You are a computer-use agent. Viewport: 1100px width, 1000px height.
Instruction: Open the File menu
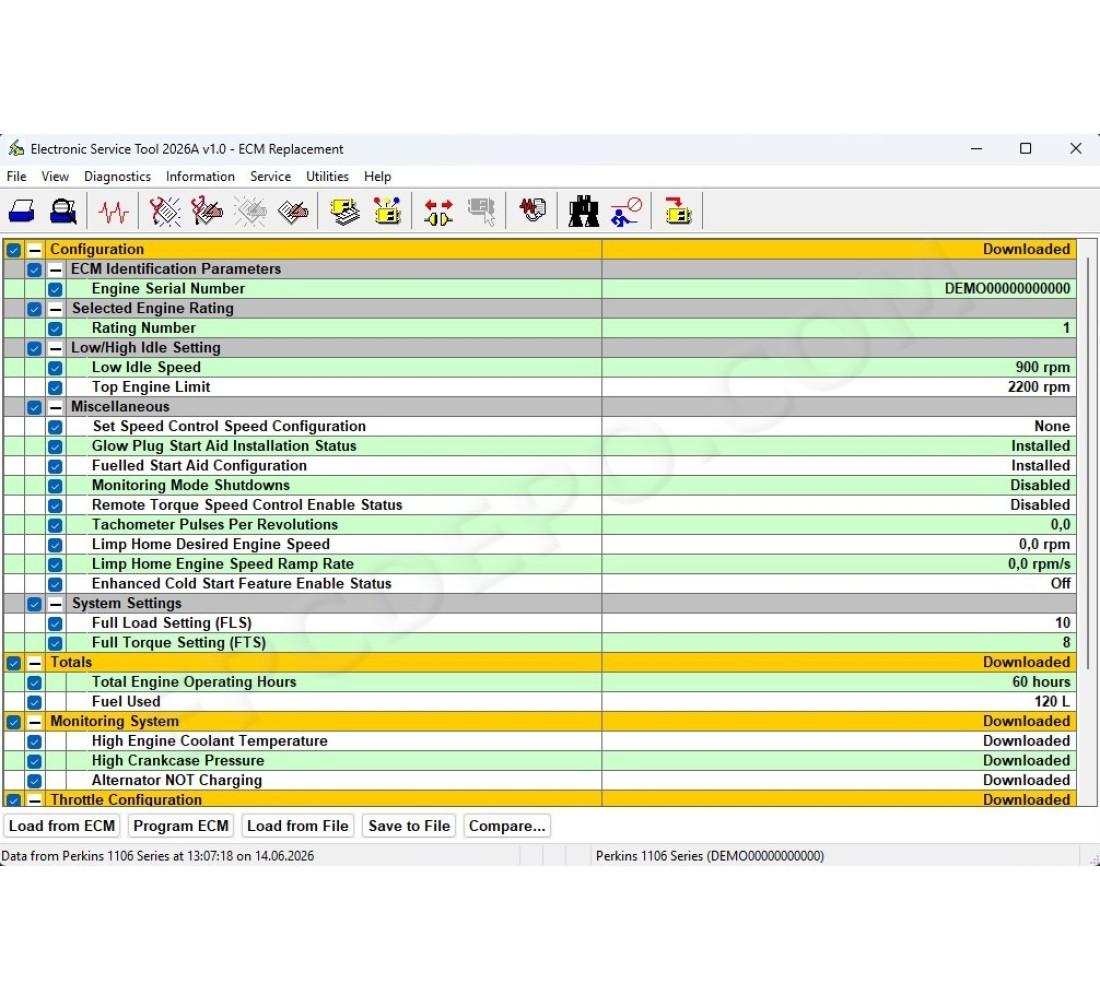16,176
